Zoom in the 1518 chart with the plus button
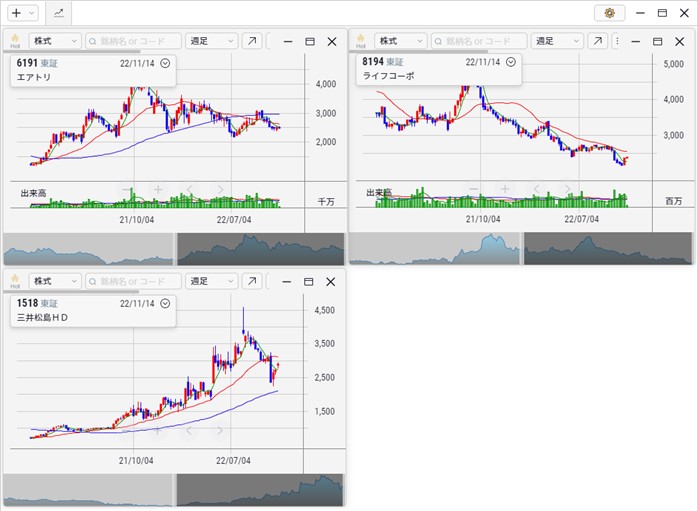This screenshot has width=698, height=511. coord(158,430)
